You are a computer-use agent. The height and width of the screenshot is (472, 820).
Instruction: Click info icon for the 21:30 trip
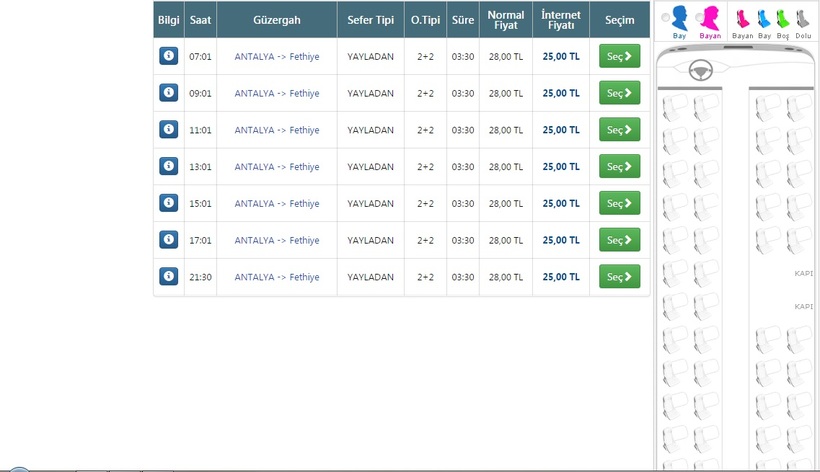click(x=169, y=276)
